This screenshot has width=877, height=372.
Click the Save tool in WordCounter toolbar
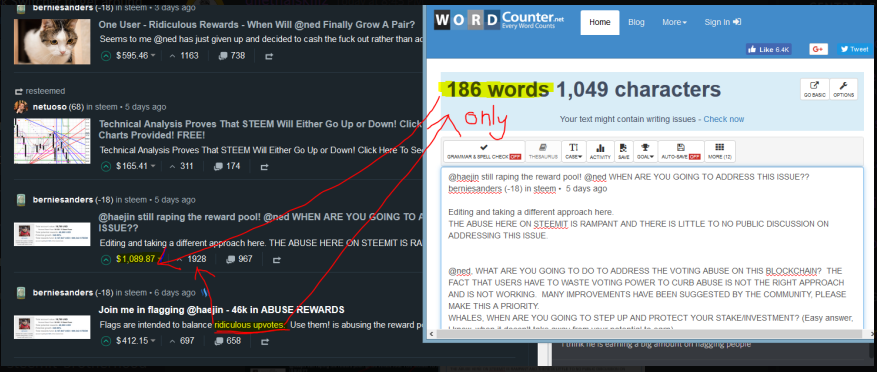coord(623,152)
